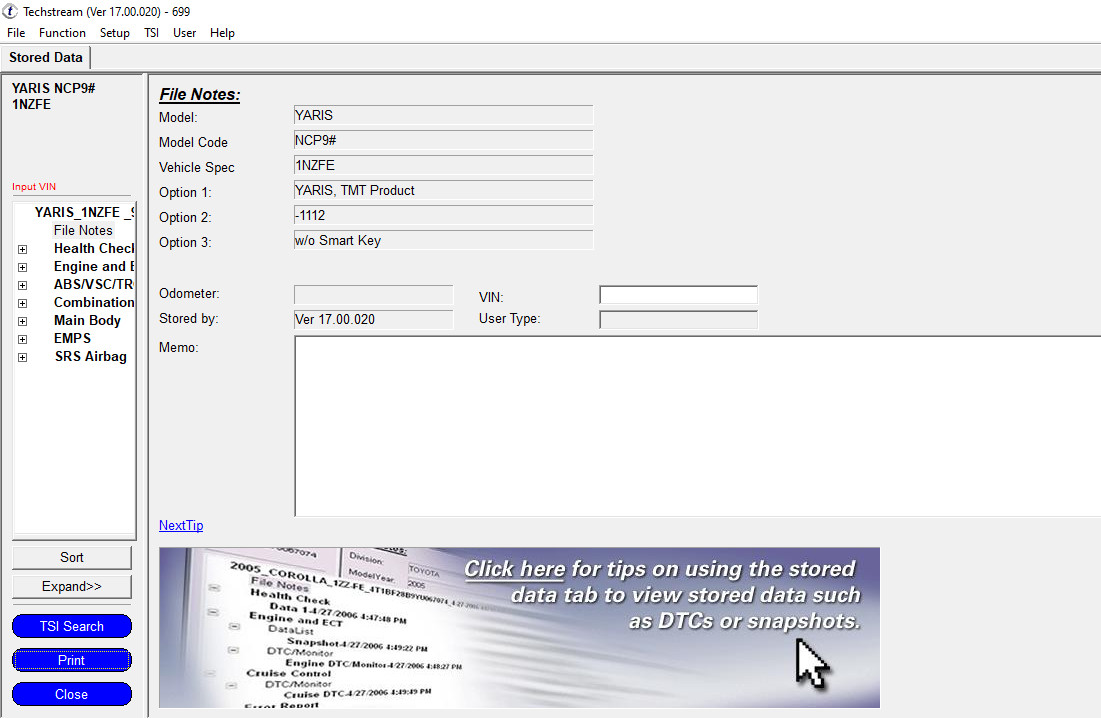Click the Odometer field
1101x718 pixels.
click(x=374, y=294)
